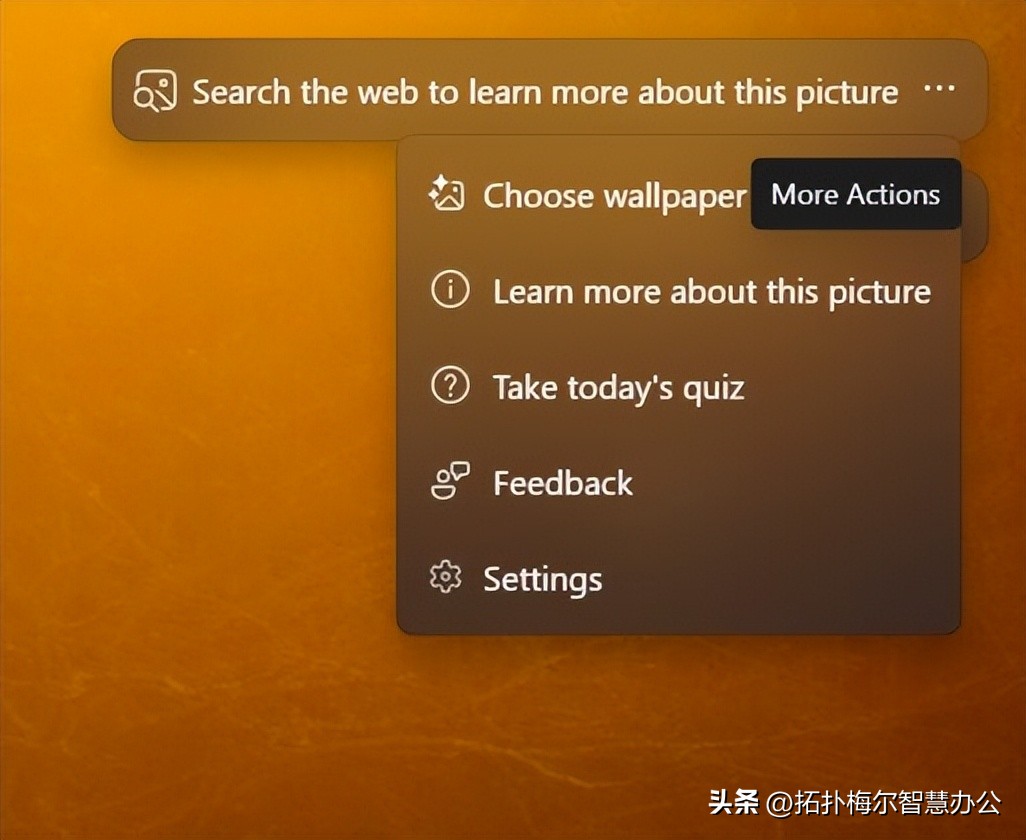The width and height of the screenshot is (1026, 840).
Task: Click the @拓扑梅尔智慧办公 watermark handle
Action: (883, 802)
